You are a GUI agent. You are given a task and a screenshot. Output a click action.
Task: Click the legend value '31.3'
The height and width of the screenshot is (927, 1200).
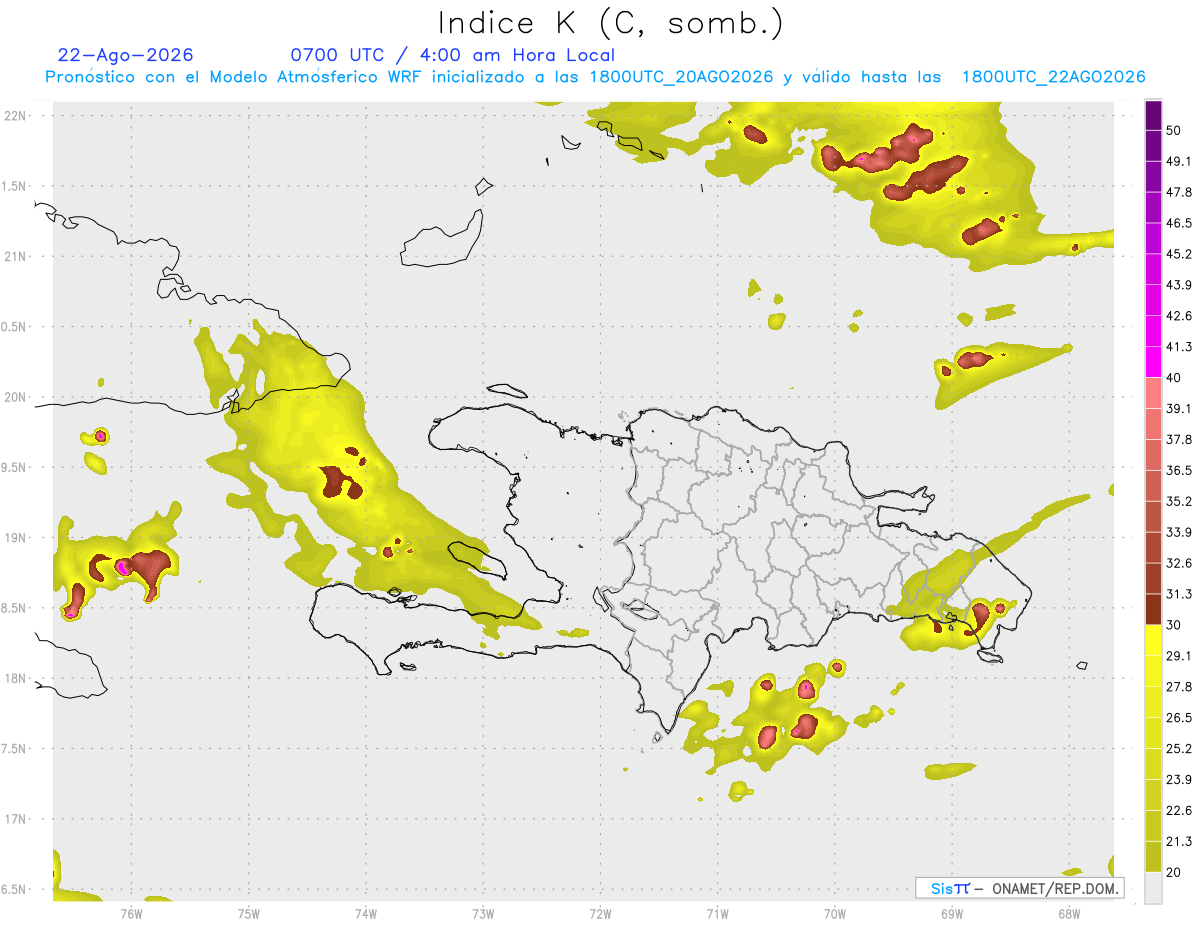1179,594
